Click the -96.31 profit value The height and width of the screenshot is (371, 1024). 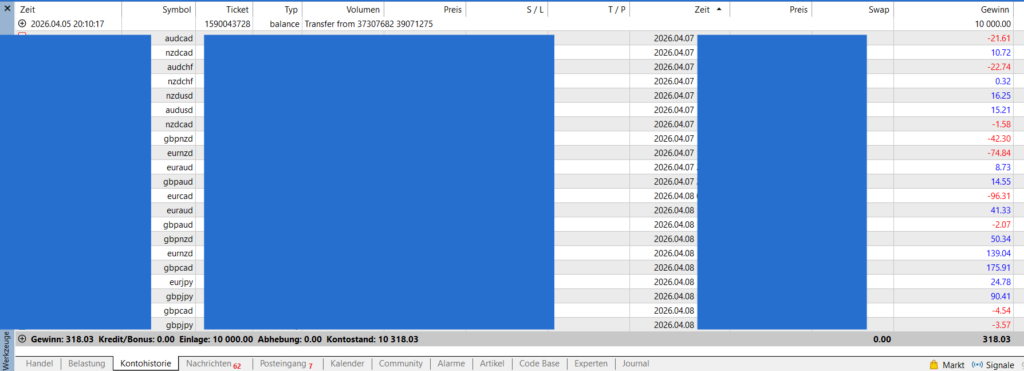click(x=999, y=195)
